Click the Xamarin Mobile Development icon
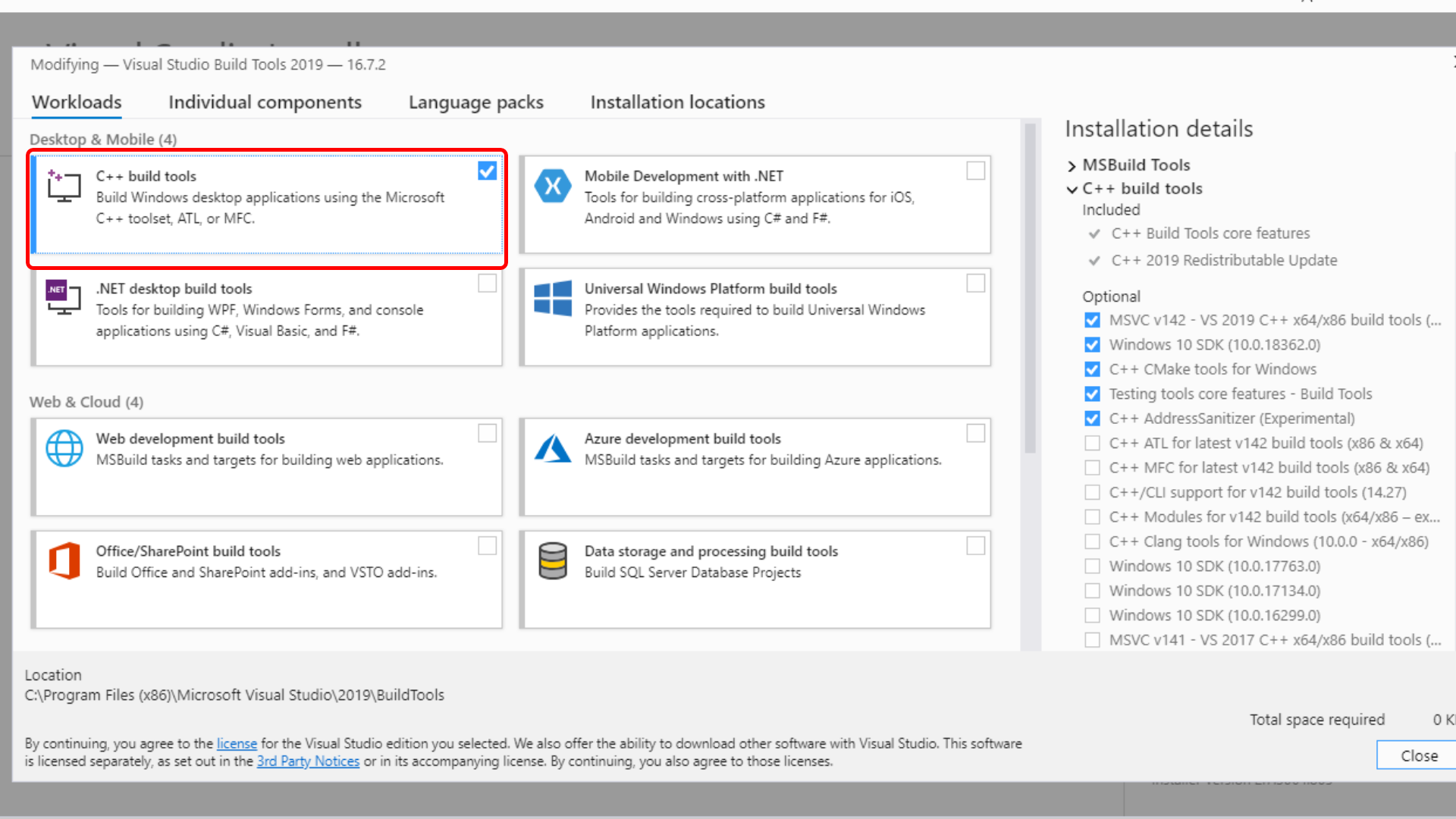 tap(553, 187)
